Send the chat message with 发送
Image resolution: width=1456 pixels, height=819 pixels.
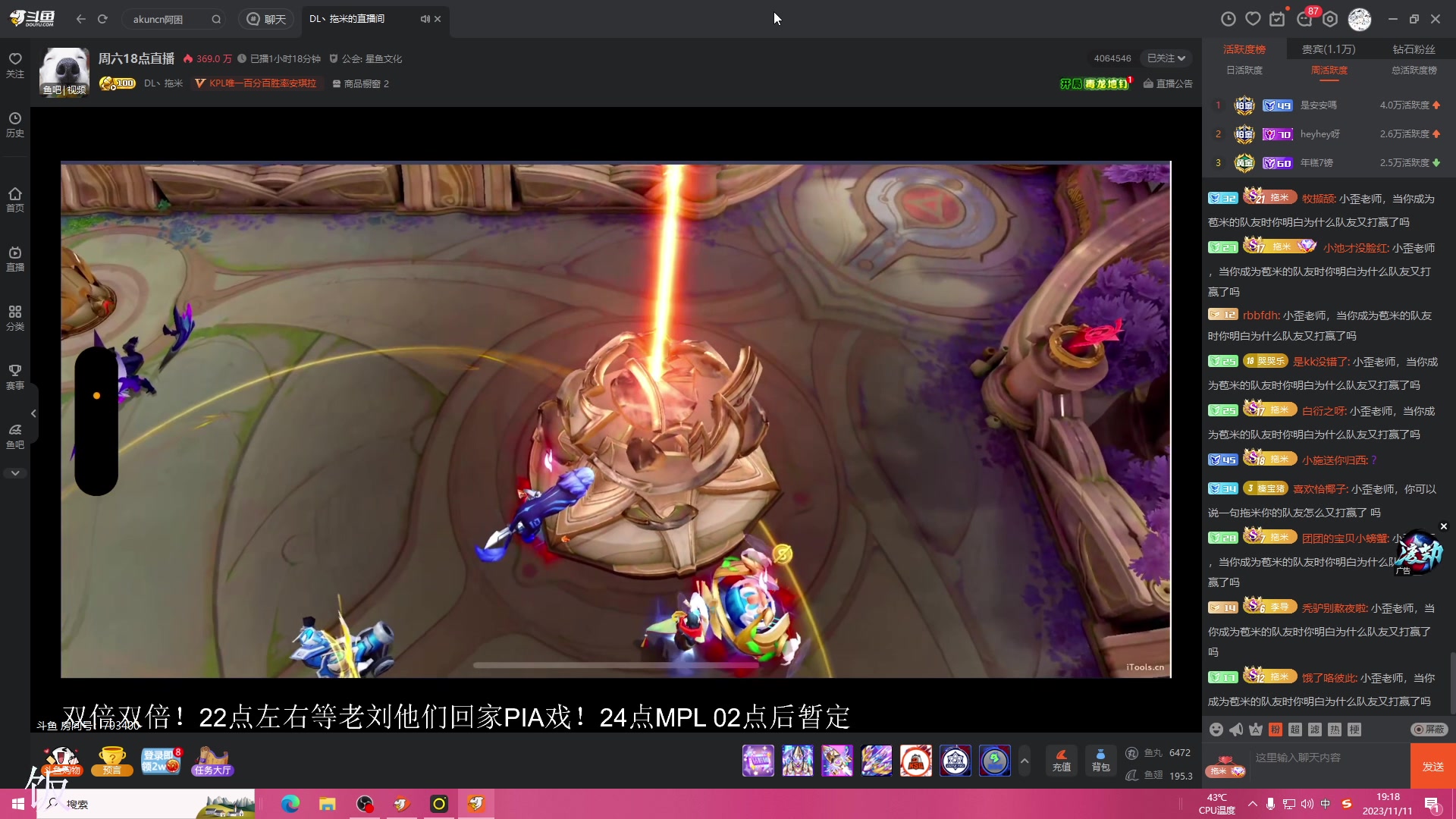click(1433, 766)
